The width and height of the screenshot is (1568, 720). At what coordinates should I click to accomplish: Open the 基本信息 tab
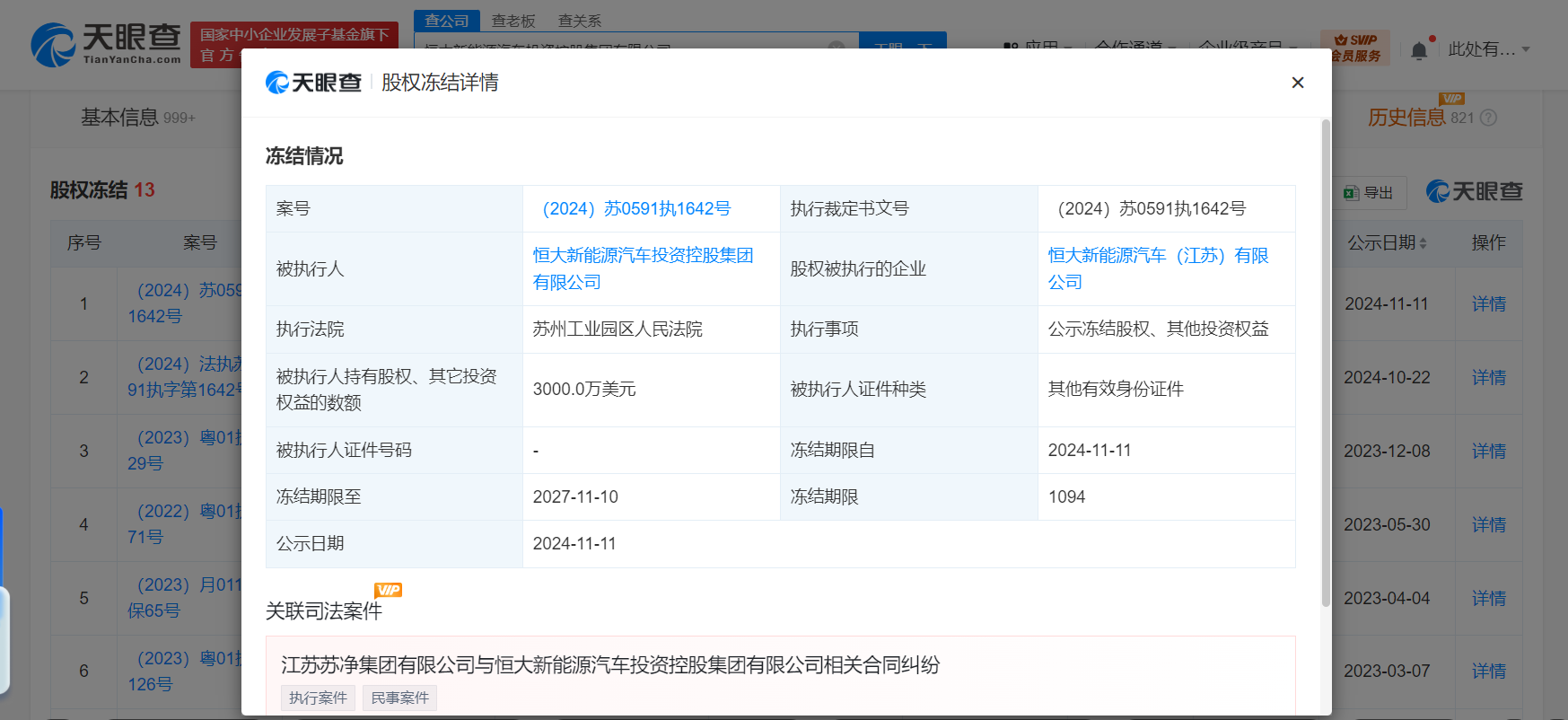pos(137,118)
